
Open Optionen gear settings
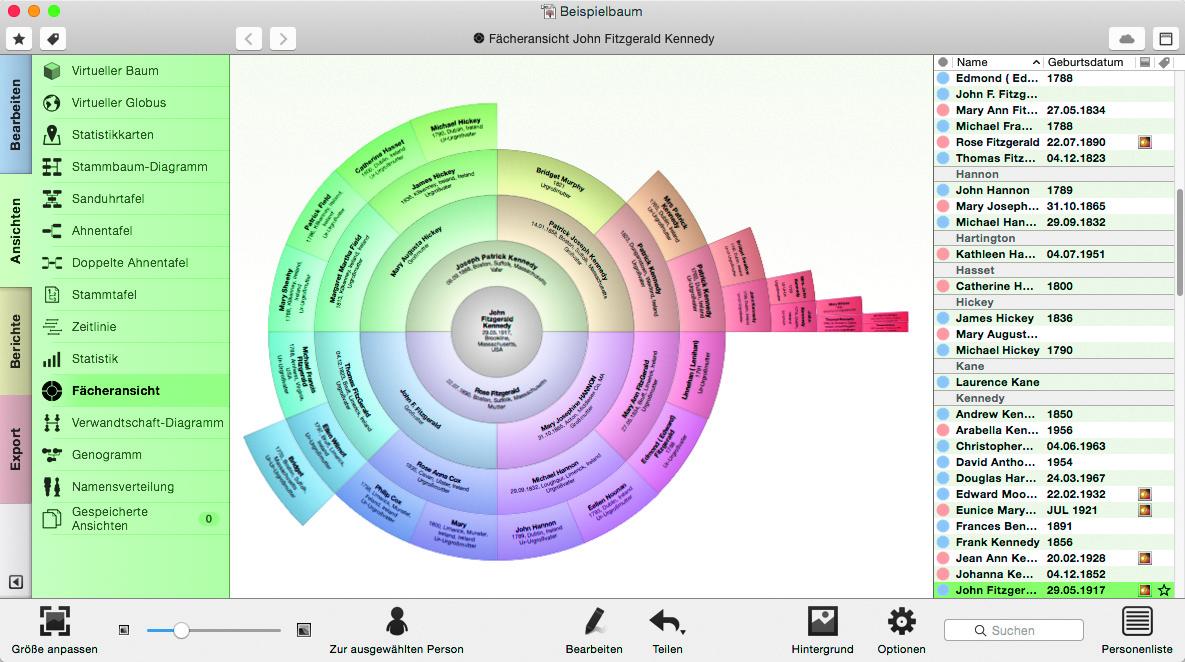click(x=901, y=630)
